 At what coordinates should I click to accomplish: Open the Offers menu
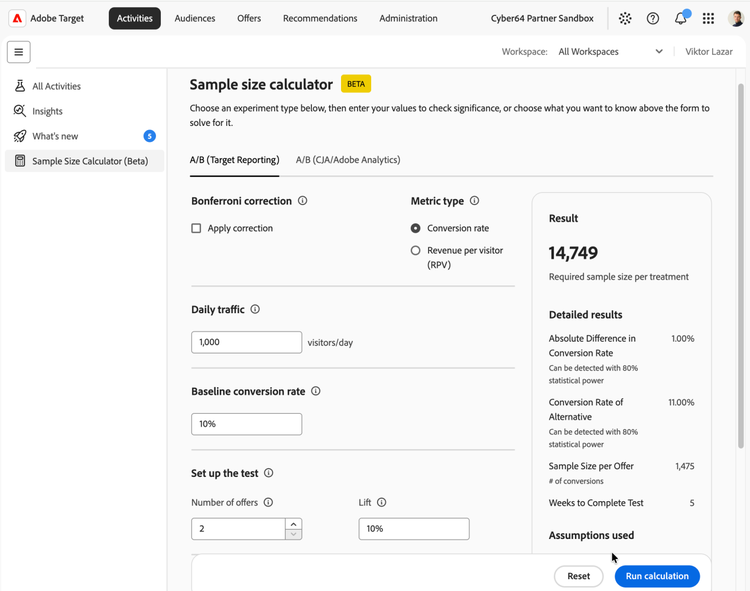click(x=249, y=18)
